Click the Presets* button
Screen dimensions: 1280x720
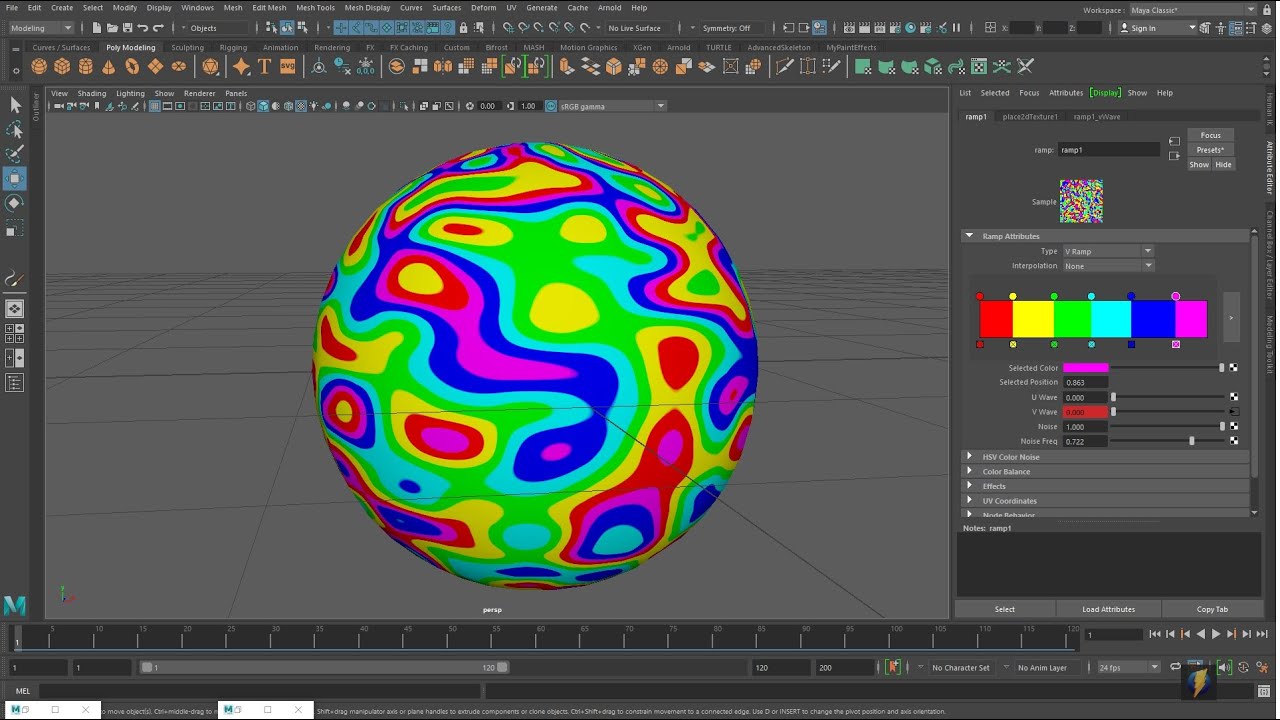[x=1210, y=150]
